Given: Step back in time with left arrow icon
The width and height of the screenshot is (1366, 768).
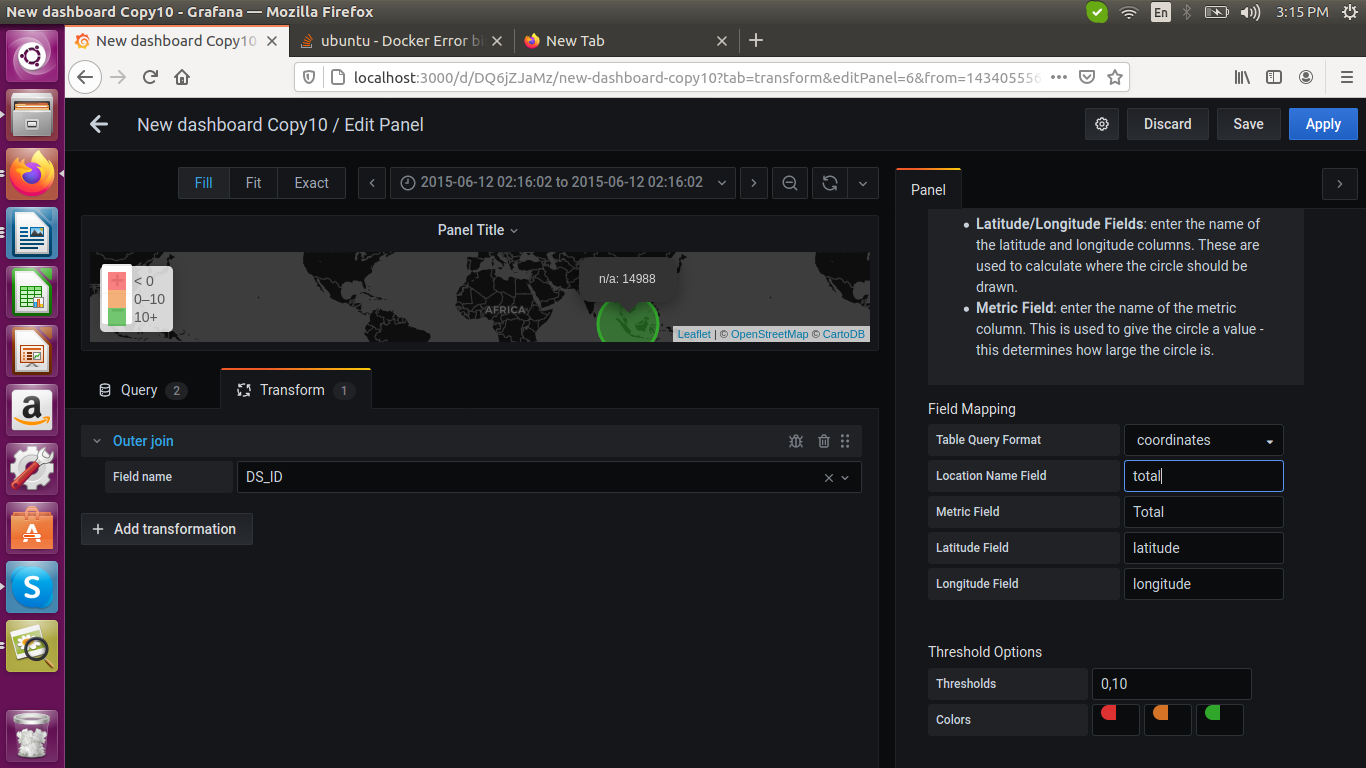Looking at the screenshot, I should (371, 182).
